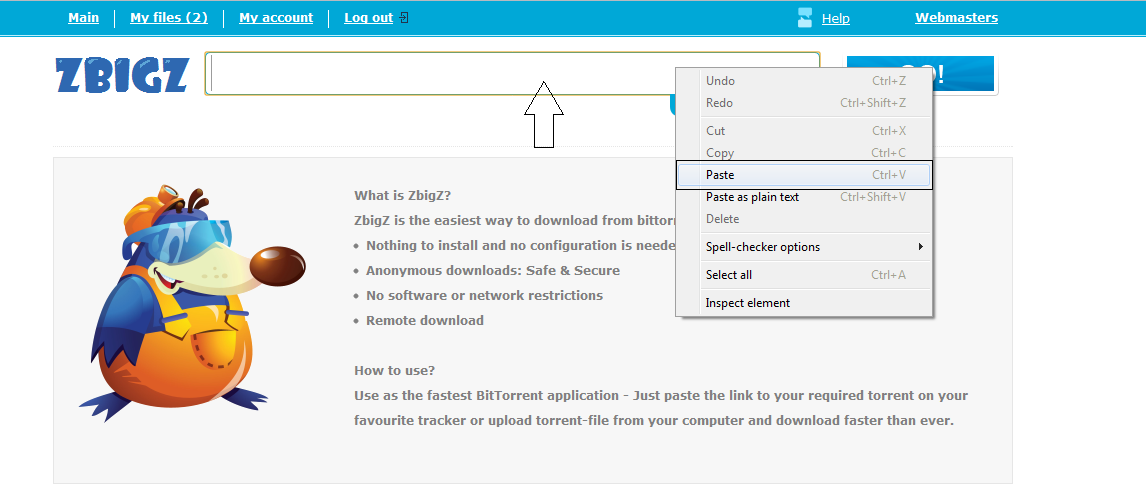Click 'No software or network restrictions' text
This screenshot has width=1146, height=496.
coord(485,295)
